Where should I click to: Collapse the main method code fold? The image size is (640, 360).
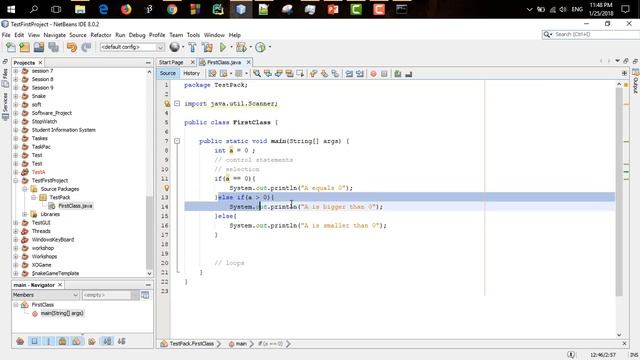177,141
